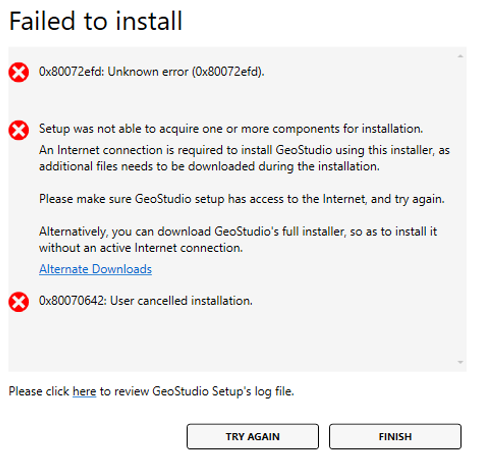Viewport: 477px width, 459px height.
Task: Click the parenthesized (0x80072efd) code text
Action: [x=228, y=72]
